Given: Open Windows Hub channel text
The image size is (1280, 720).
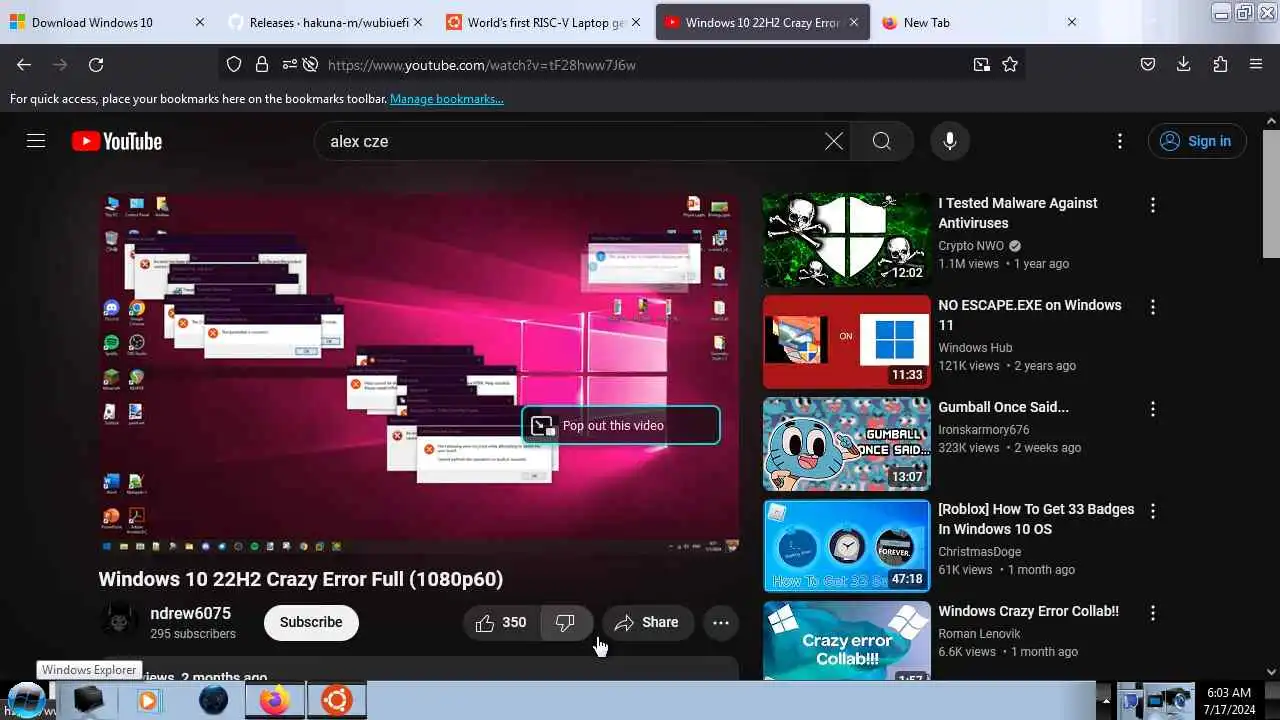Looking at the screenshot, I should coord(975,348).
